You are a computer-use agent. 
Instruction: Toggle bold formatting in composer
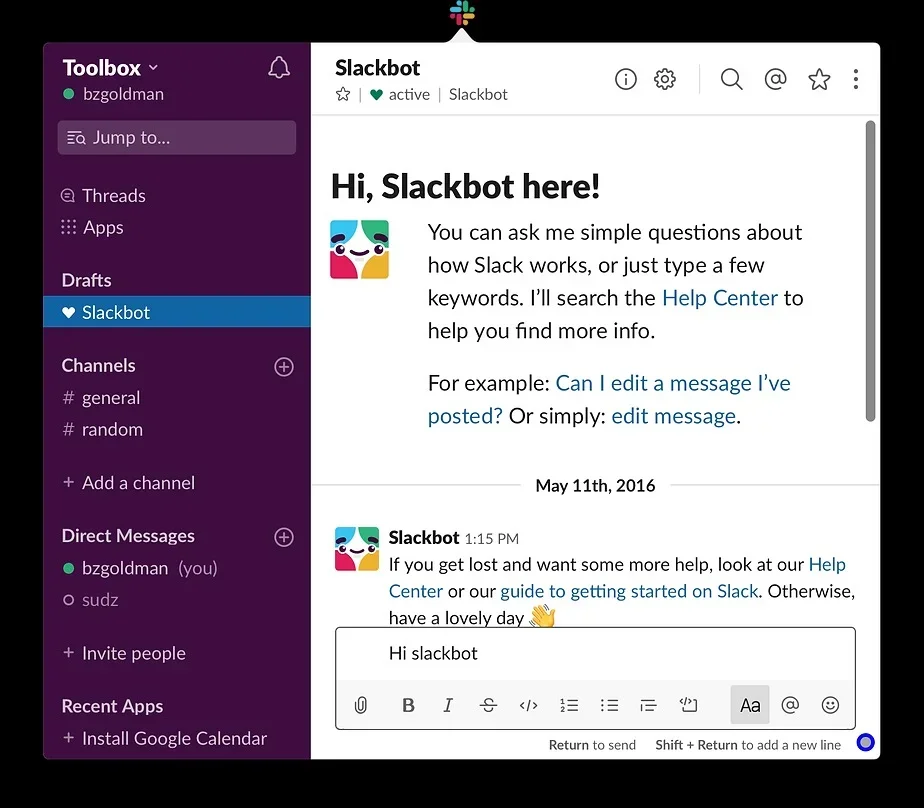pos(408,705)
